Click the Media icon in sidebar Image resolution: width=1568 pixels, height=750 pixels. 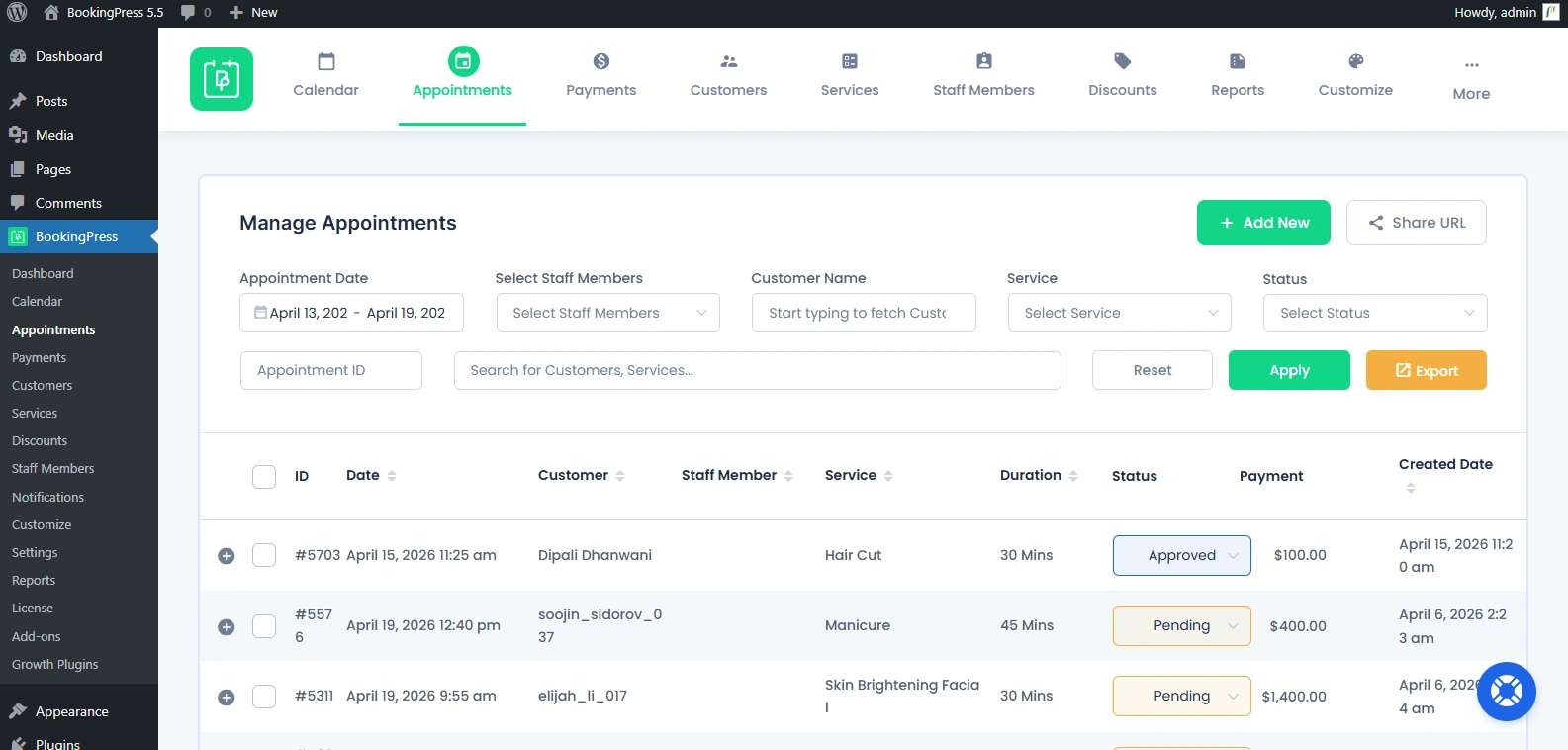point(18,135)
